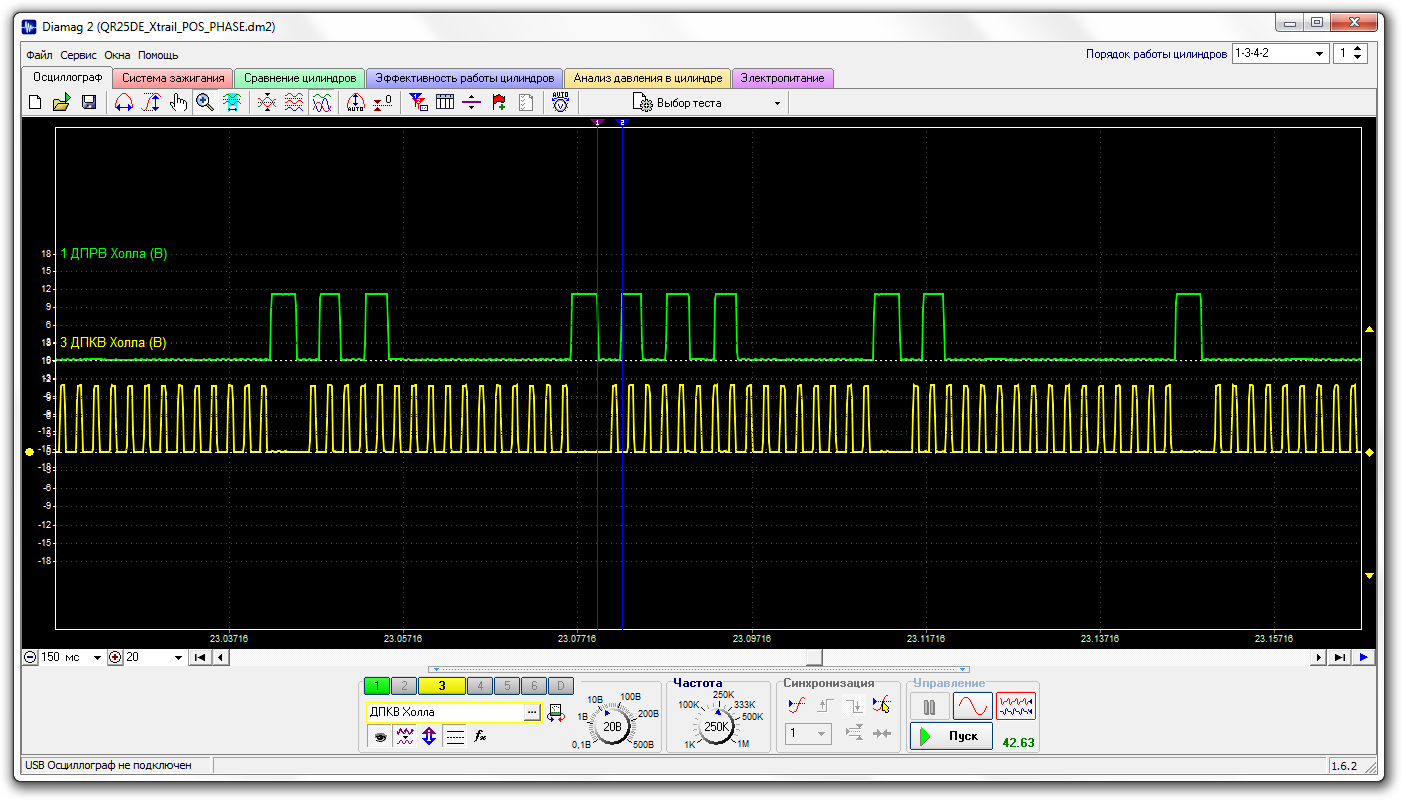The width and height of the screenshot is (1403, 801).
Task: Open the Выбор теста dropdown
Action: point(708,103)
